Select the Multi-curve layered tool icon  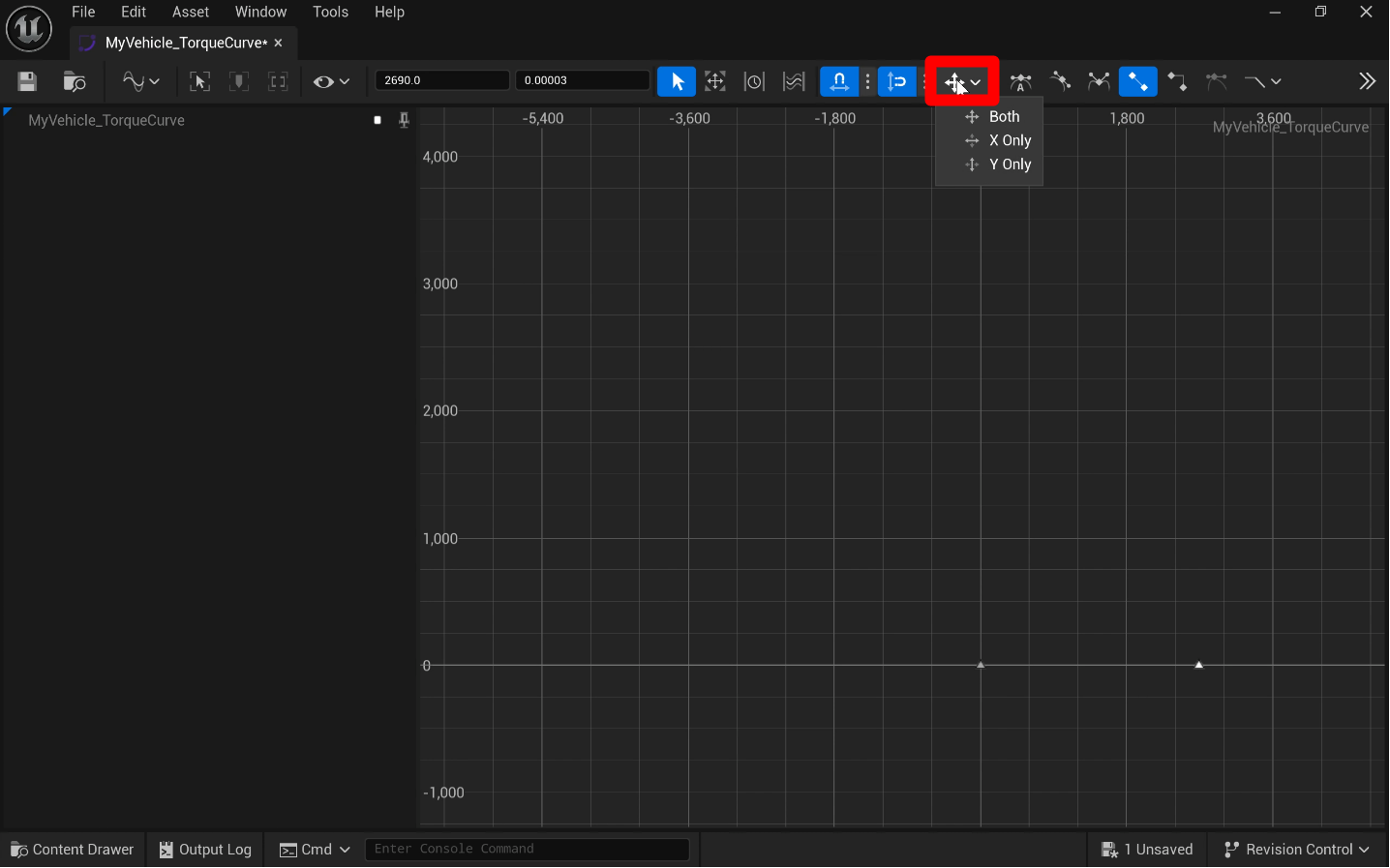(x=794, y=81)
